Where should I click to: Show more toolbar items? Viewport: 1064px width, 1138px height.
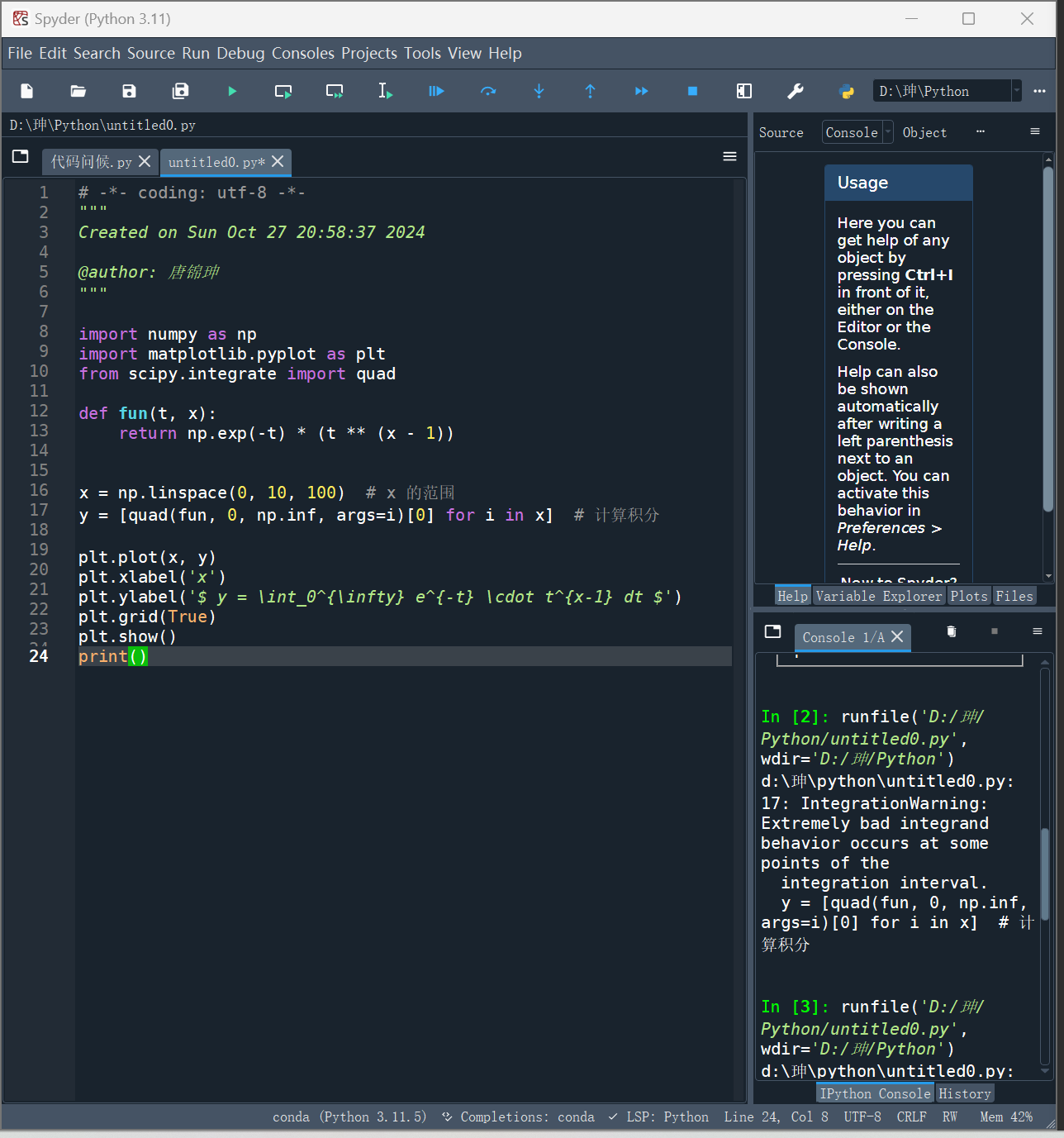pos(1039,91)
